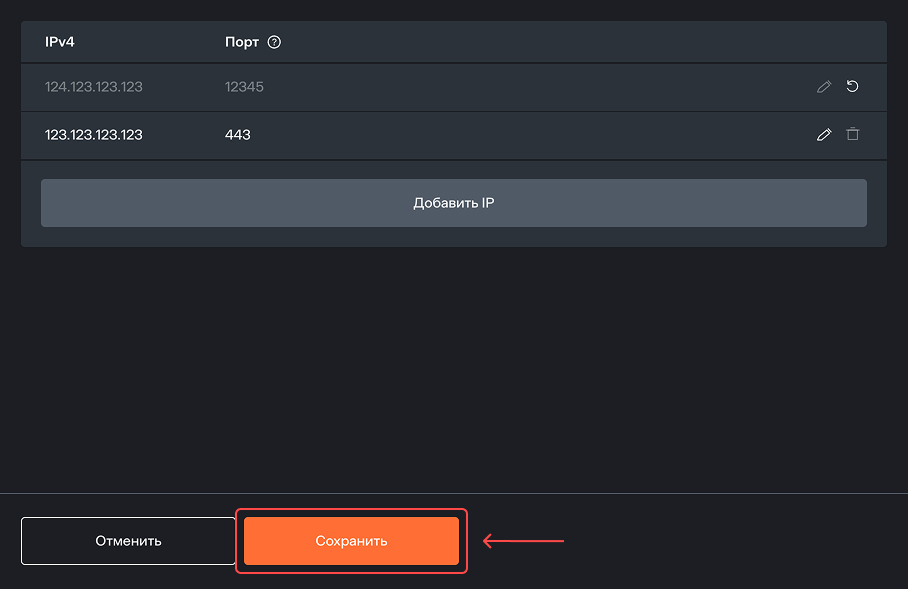Click the IPv4 column header
This screenshot has height=589, width=908.
tap(60, 42)
